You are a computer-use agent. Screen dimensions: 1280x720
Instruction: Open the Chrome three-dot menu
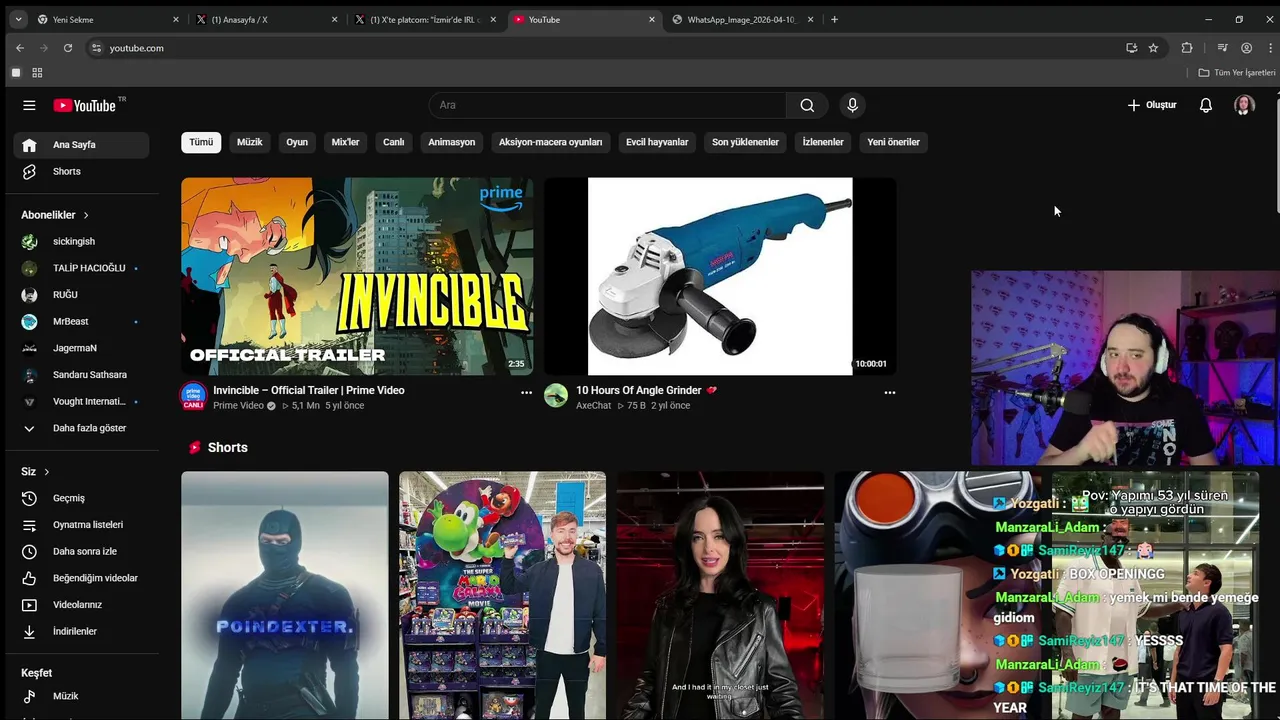pos(1268,48)
